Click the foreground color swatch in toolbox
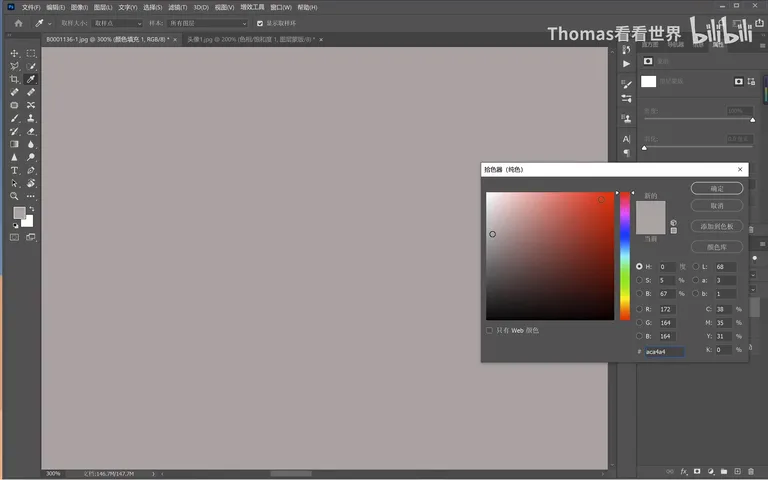This screenshot has height=480, width=768. point(19,213)
